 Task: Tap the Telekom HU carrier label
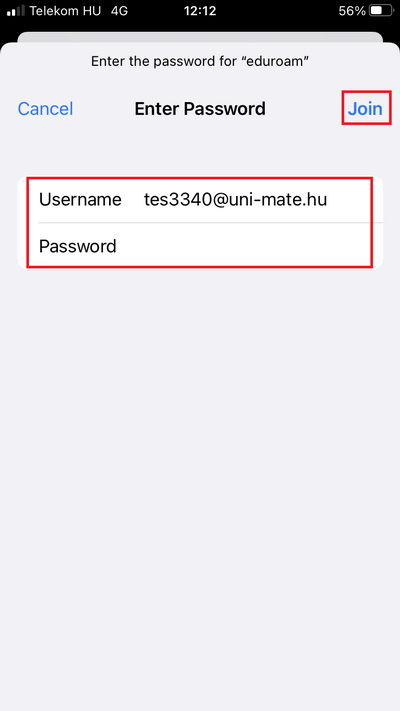click(x=65, y=10)
